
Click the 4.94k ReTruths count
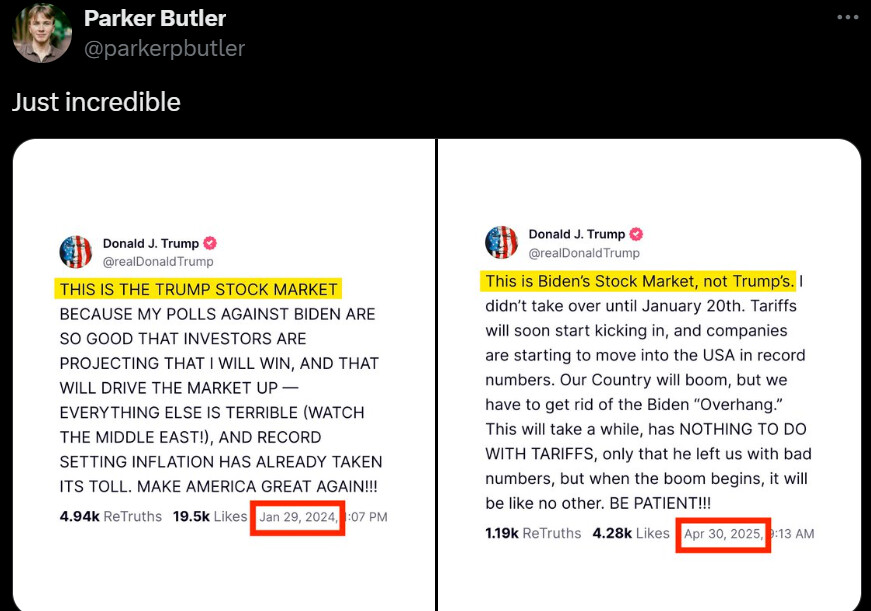tap(111, 517)
